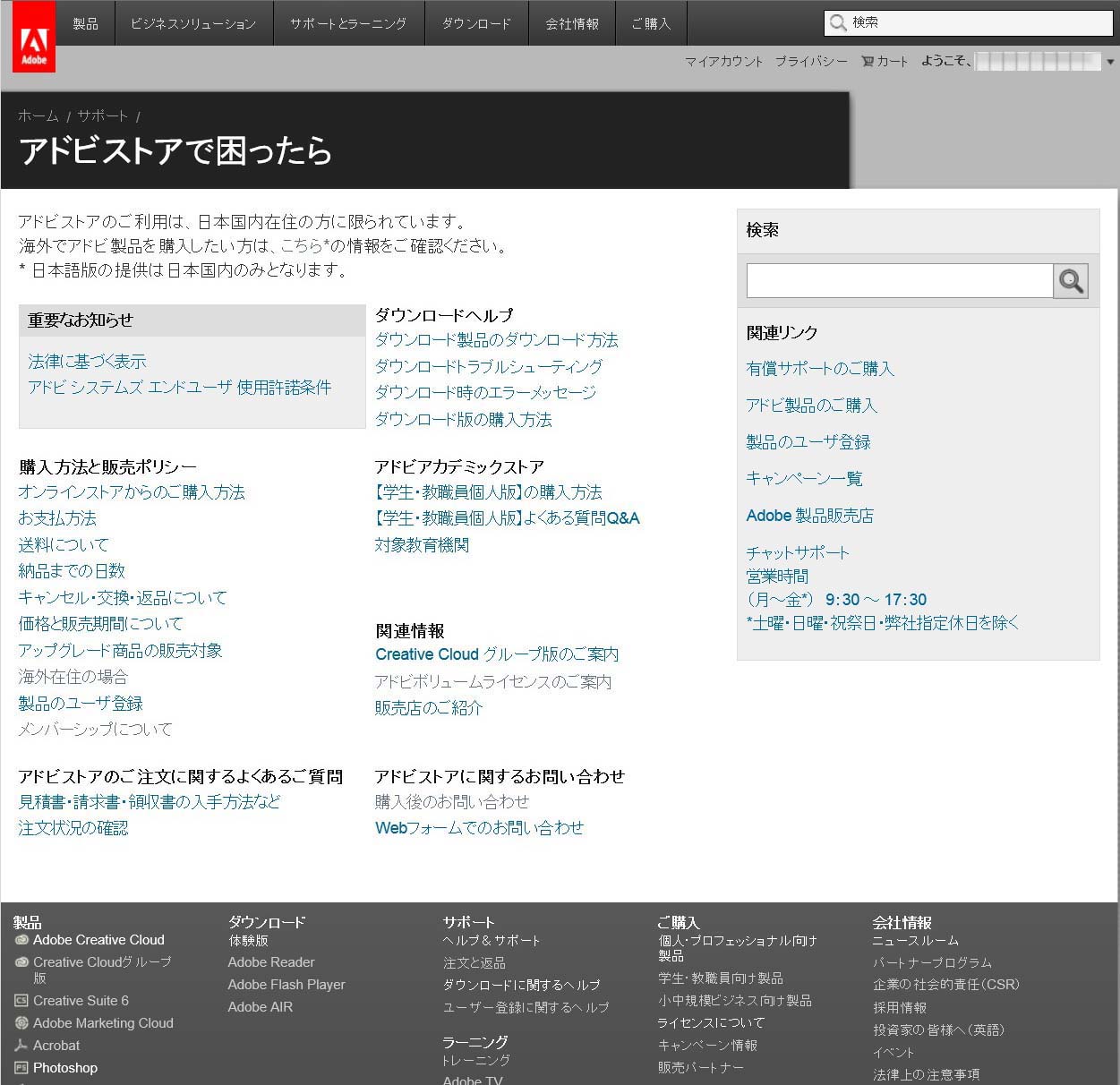Open 製品のユーザ登録 in 関連リンク sidebar
Screen dimensions: 1120x1085
(808, 442)
